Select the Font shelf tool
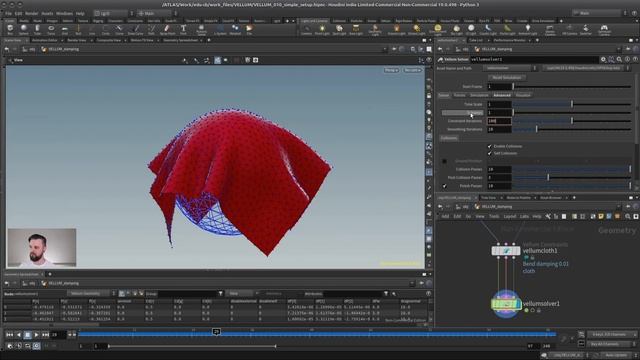 [183, 29]
